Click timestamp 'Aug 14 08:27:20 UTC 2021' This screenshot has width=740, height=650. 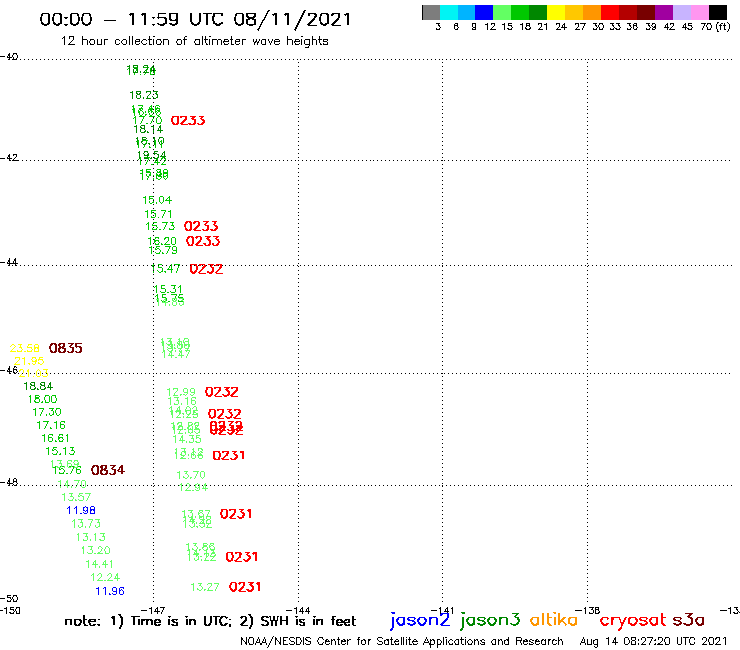point(654,641)
